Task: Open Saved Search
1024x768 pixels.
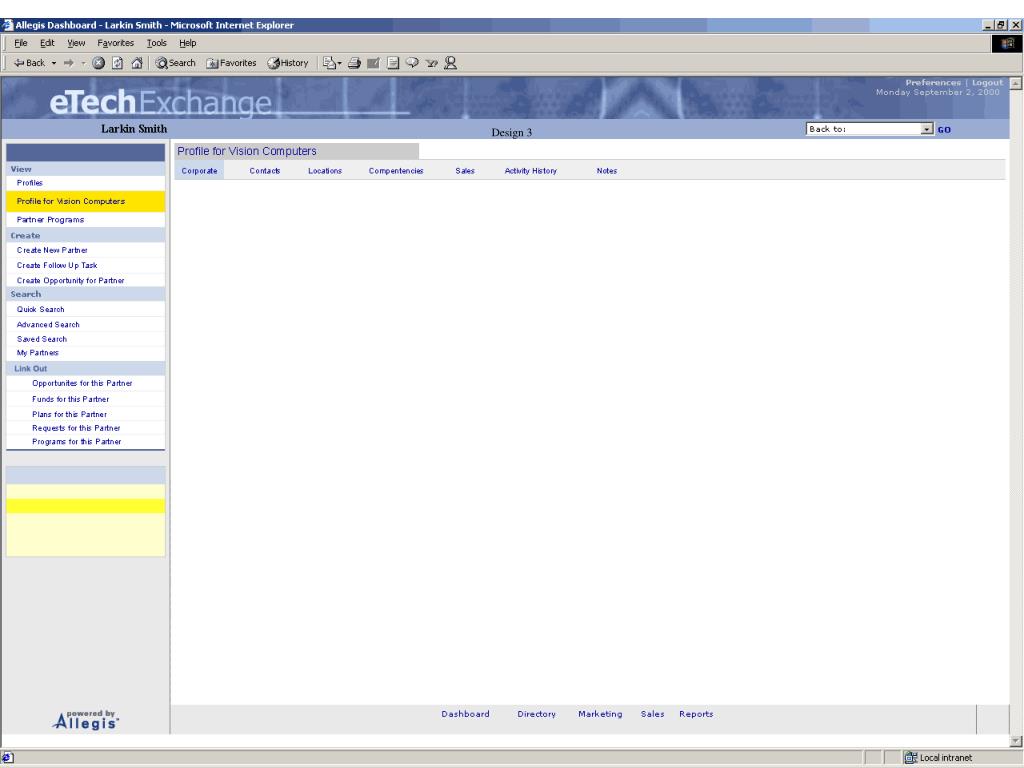Action: click(x=42, y=339)
